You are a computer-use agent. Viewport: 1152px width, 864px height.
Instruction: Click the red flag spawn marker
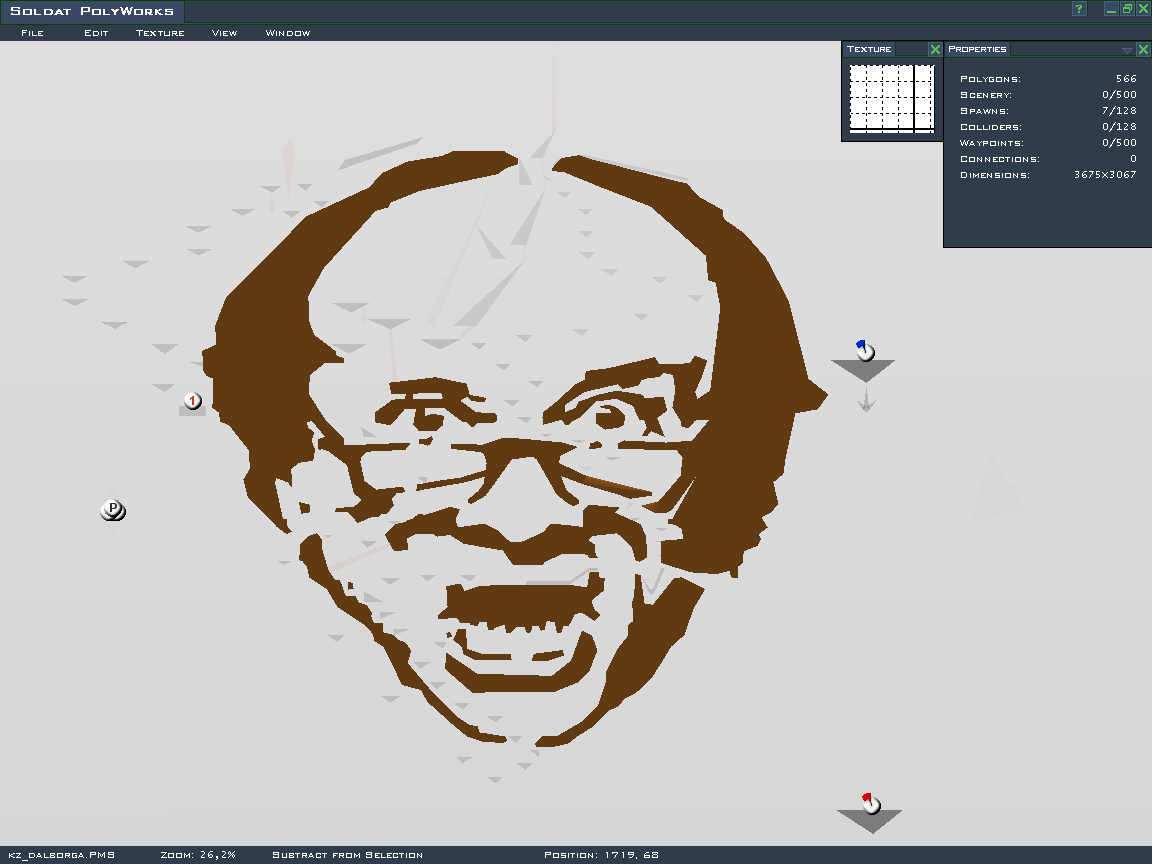[870, 803]
